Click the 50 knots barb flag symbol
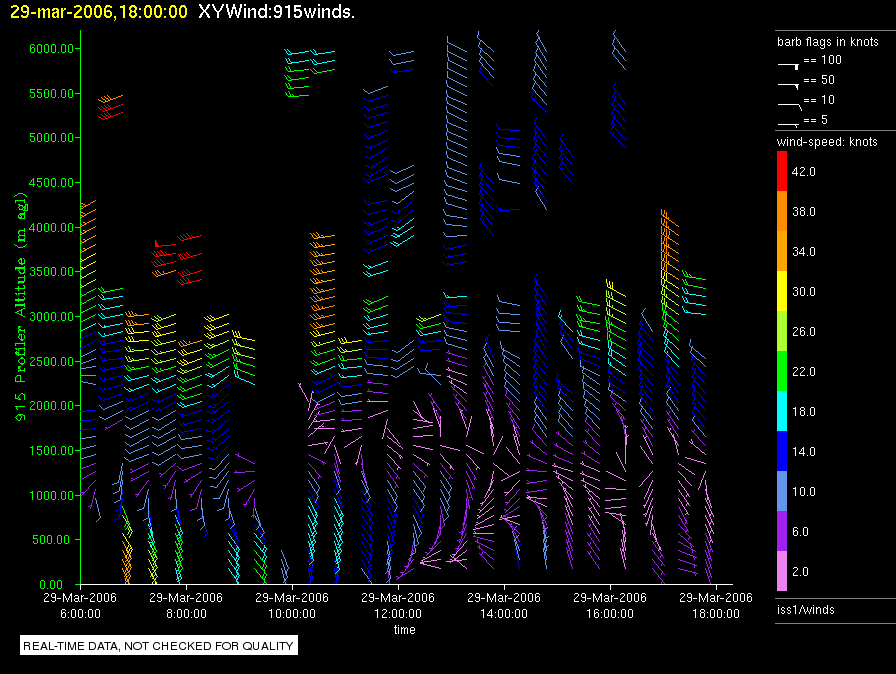 pyautogui.click(x=788, y=83)
